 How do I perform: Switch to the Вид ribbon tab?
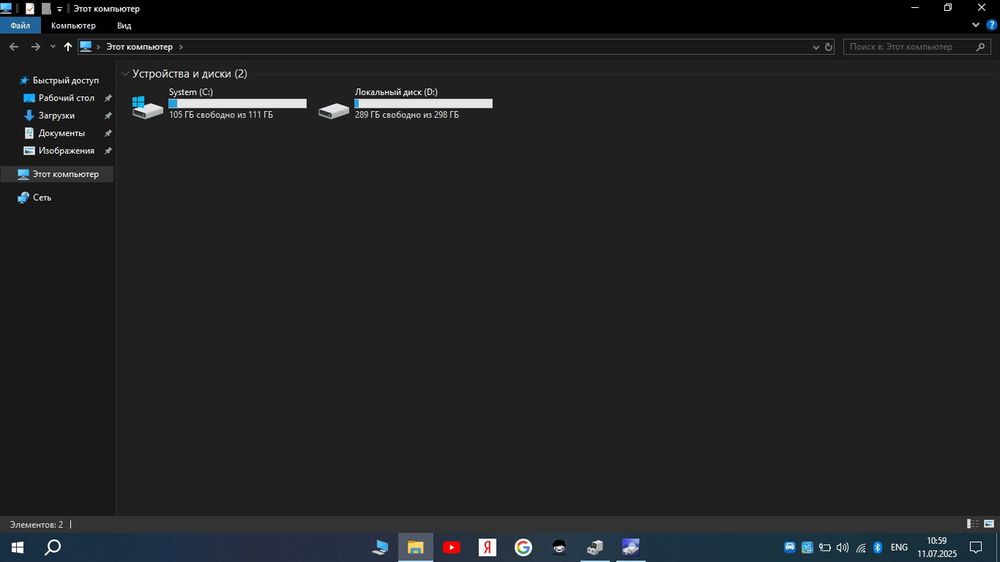[124, 26]
